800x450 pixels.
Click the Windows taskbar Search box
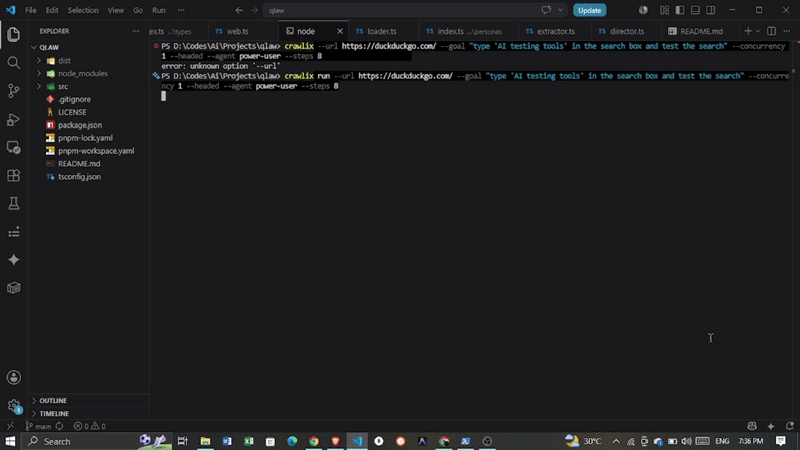[x=97, y=441]
